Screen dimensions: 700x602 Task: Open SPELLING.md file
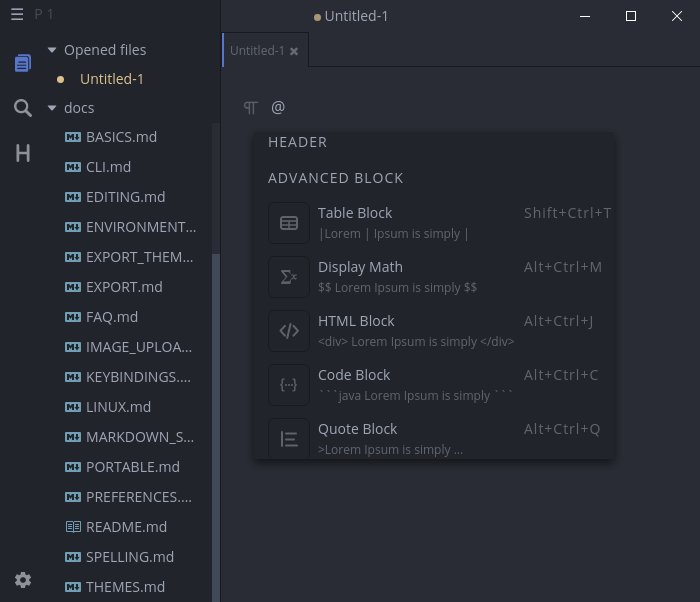coord(130,557)
